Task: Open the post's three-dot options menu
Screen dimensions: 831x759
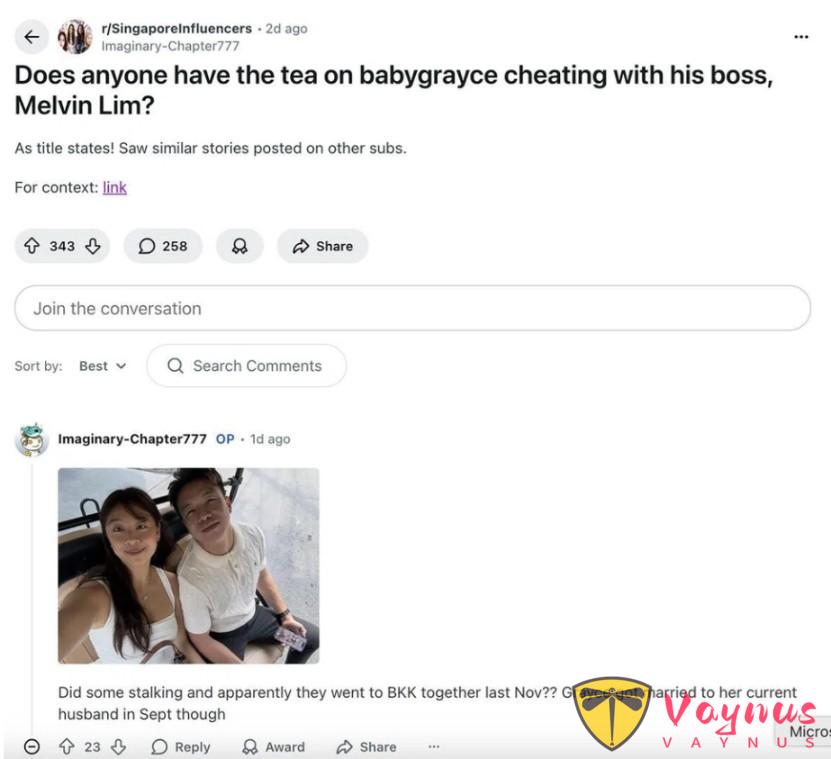Action: point(801,37)
